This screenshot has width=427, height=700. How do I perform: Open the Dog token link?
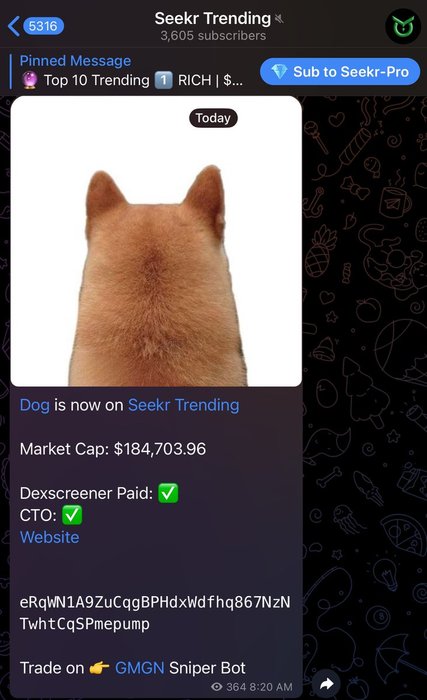click(x=34, y=405)
